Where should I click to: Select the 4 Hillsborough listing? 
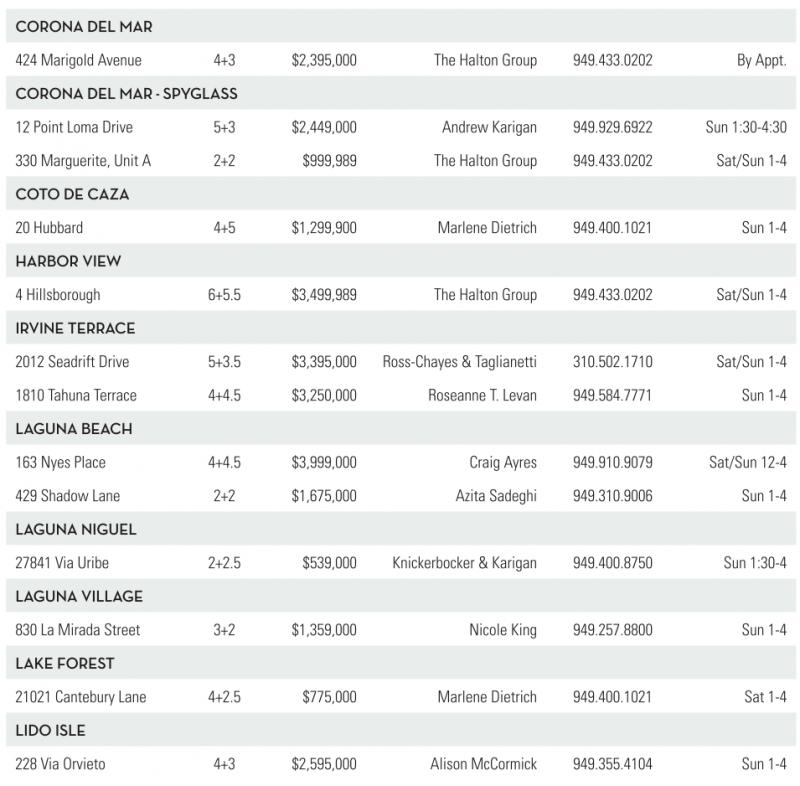tap(58, 295)
